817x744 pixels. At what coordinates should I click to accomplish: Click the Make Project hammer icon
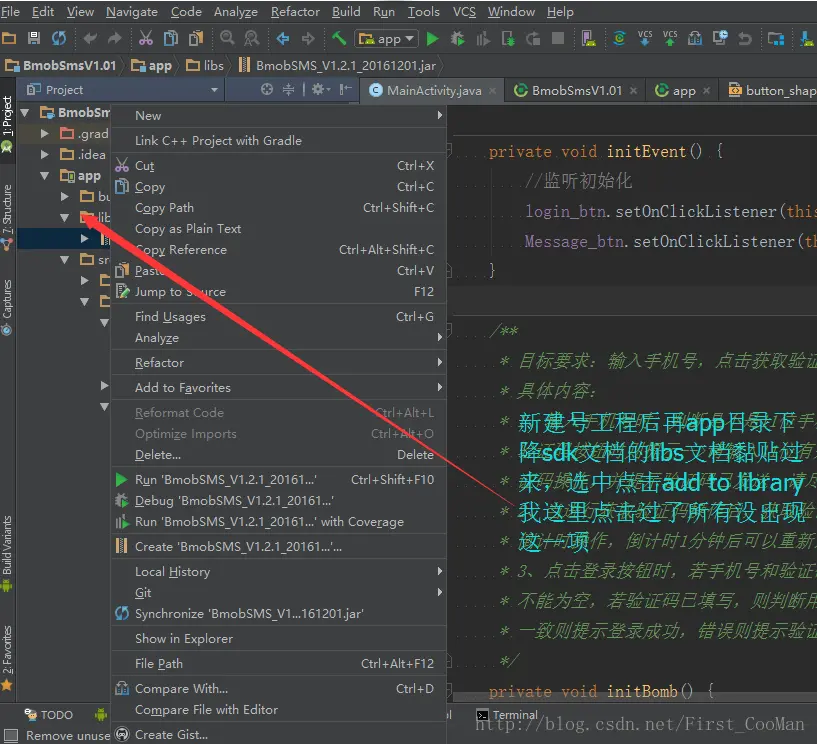pos(340,39)
